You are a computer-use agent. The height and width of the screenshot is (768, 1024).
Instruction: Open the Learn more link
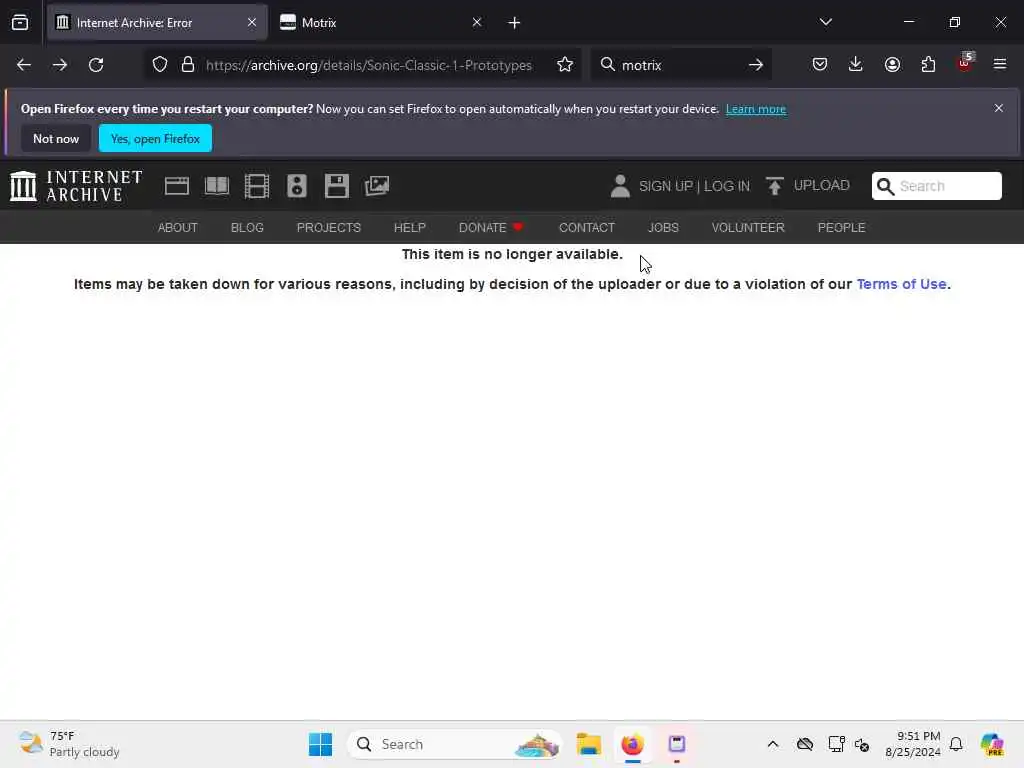tap(756, 109)
